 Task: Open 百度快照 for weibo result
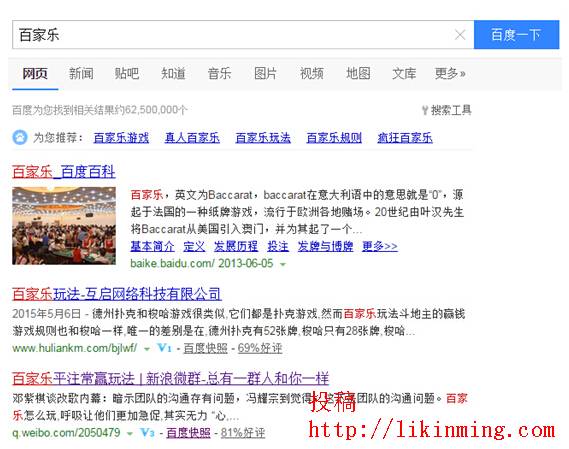188,432
